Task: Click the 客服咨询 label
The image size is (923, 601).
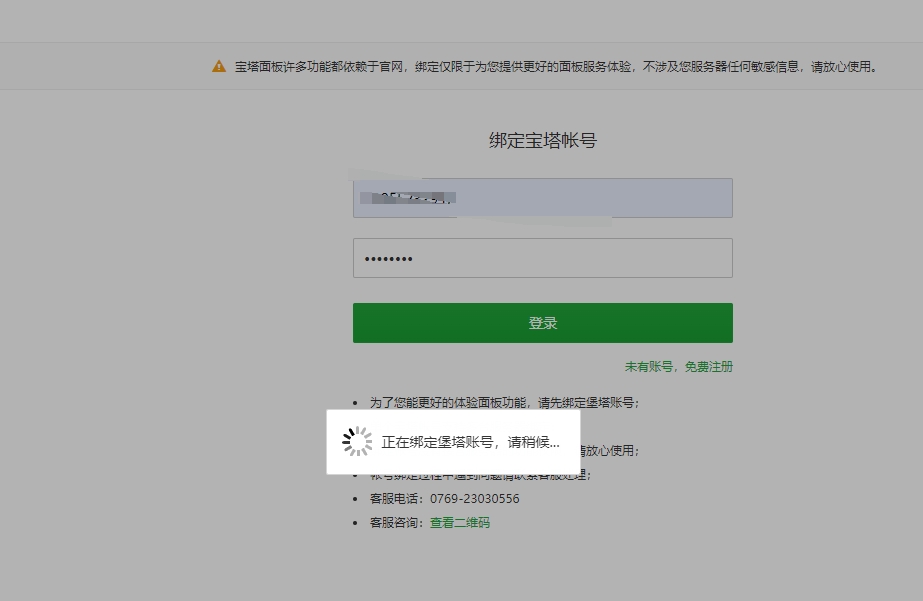Action: 397,523
